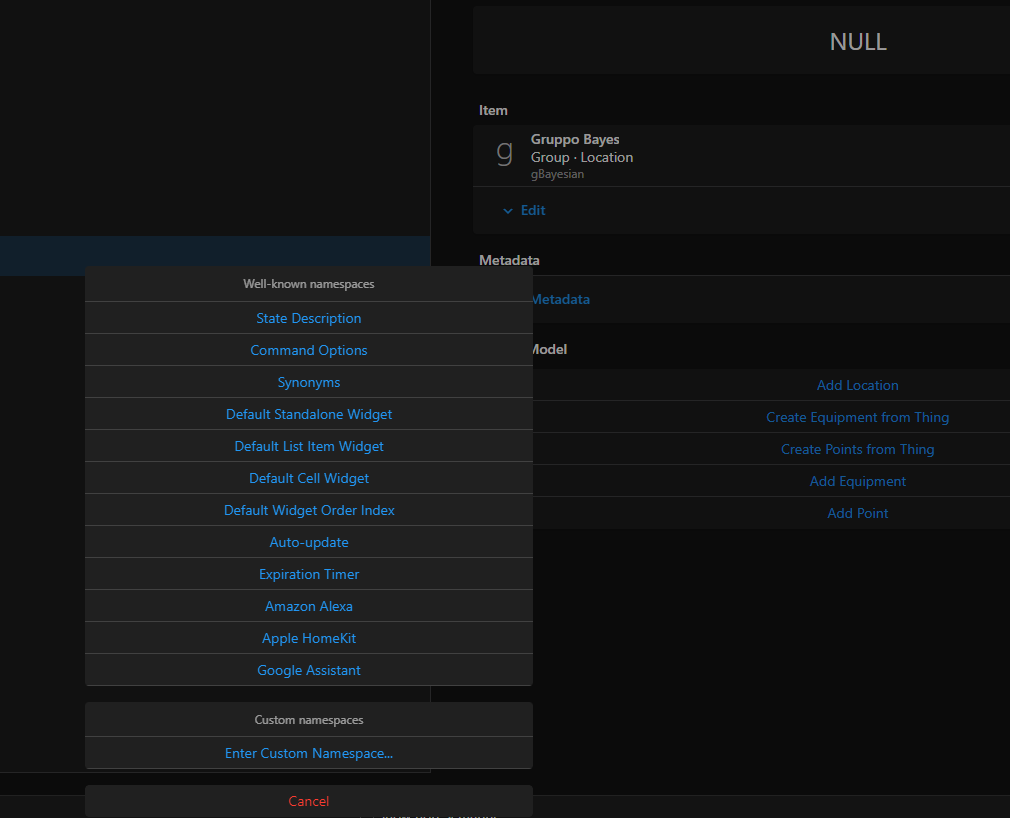Configure Auto-update metadata
This screenshot has width=1010, height=818.
pos(308,541)
